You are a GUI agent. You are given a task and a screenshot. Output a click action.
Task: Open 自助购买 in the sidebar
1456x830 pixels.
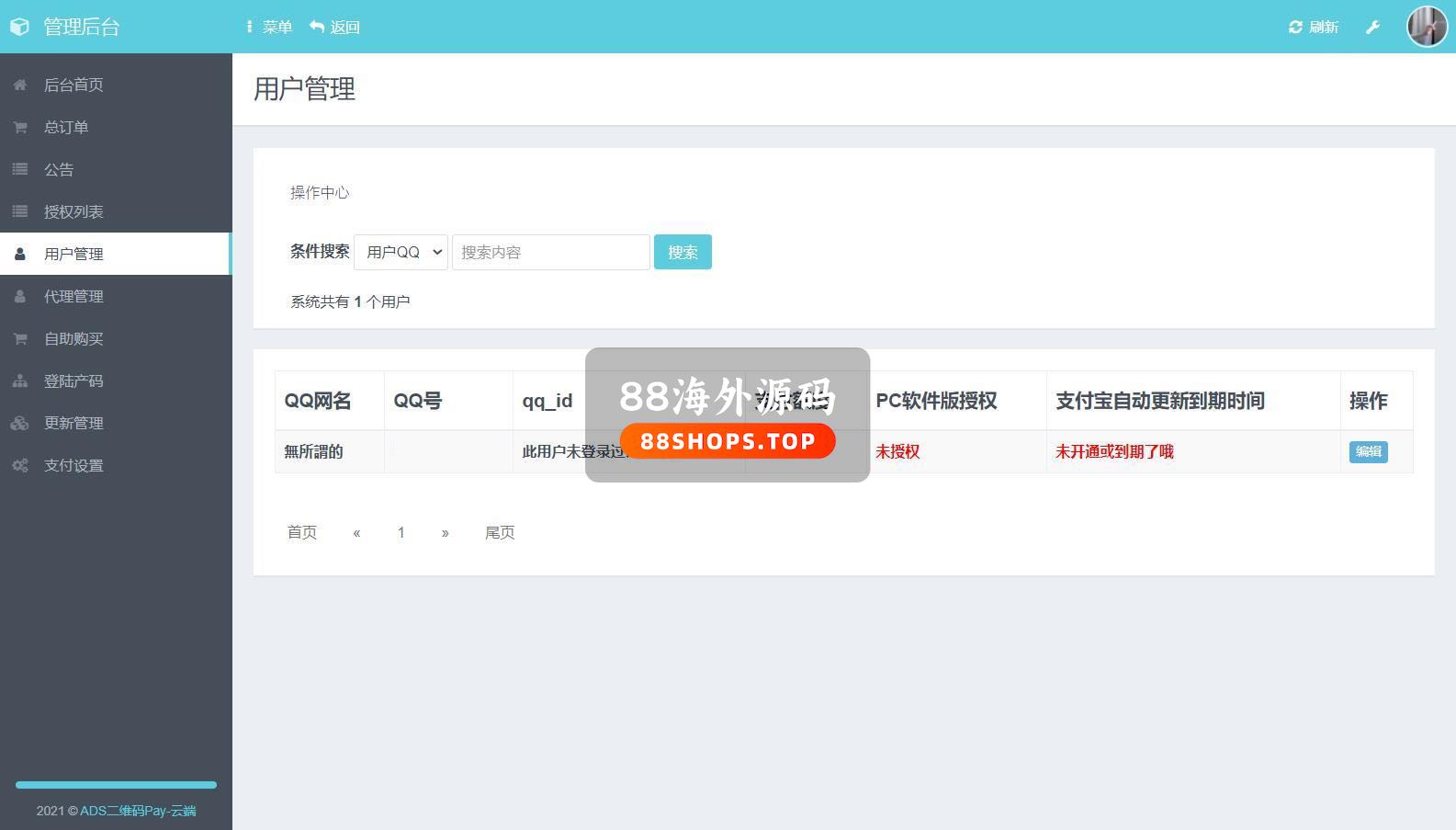tap(73, 338)
